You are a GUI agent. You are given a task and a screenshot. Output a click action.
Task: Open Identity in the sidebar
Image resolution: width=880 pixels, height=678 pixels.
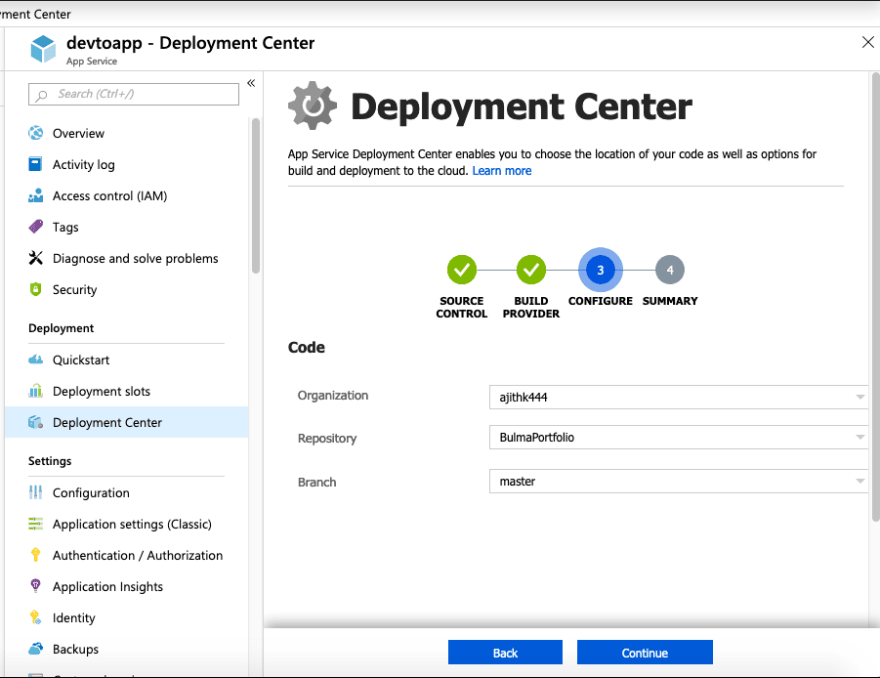(x=127, y=618)
